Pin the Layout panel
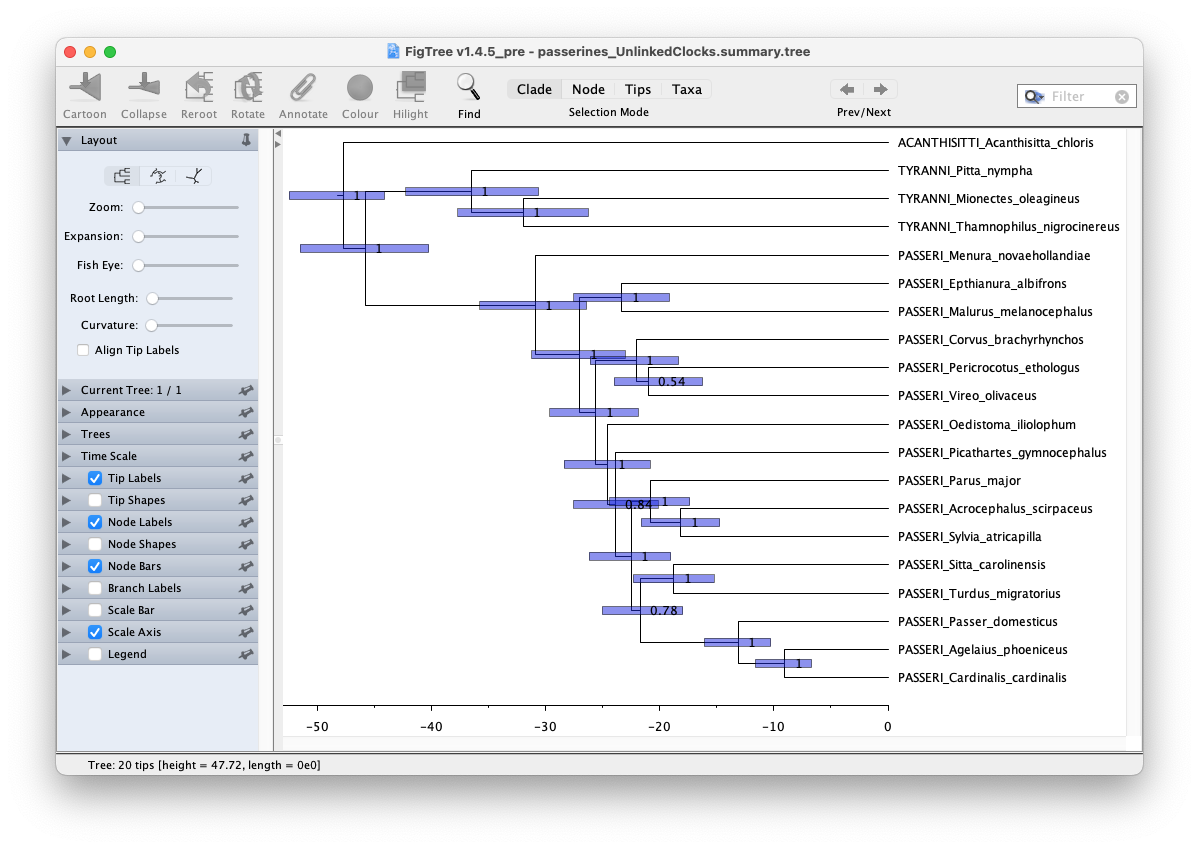 (246, 140)
